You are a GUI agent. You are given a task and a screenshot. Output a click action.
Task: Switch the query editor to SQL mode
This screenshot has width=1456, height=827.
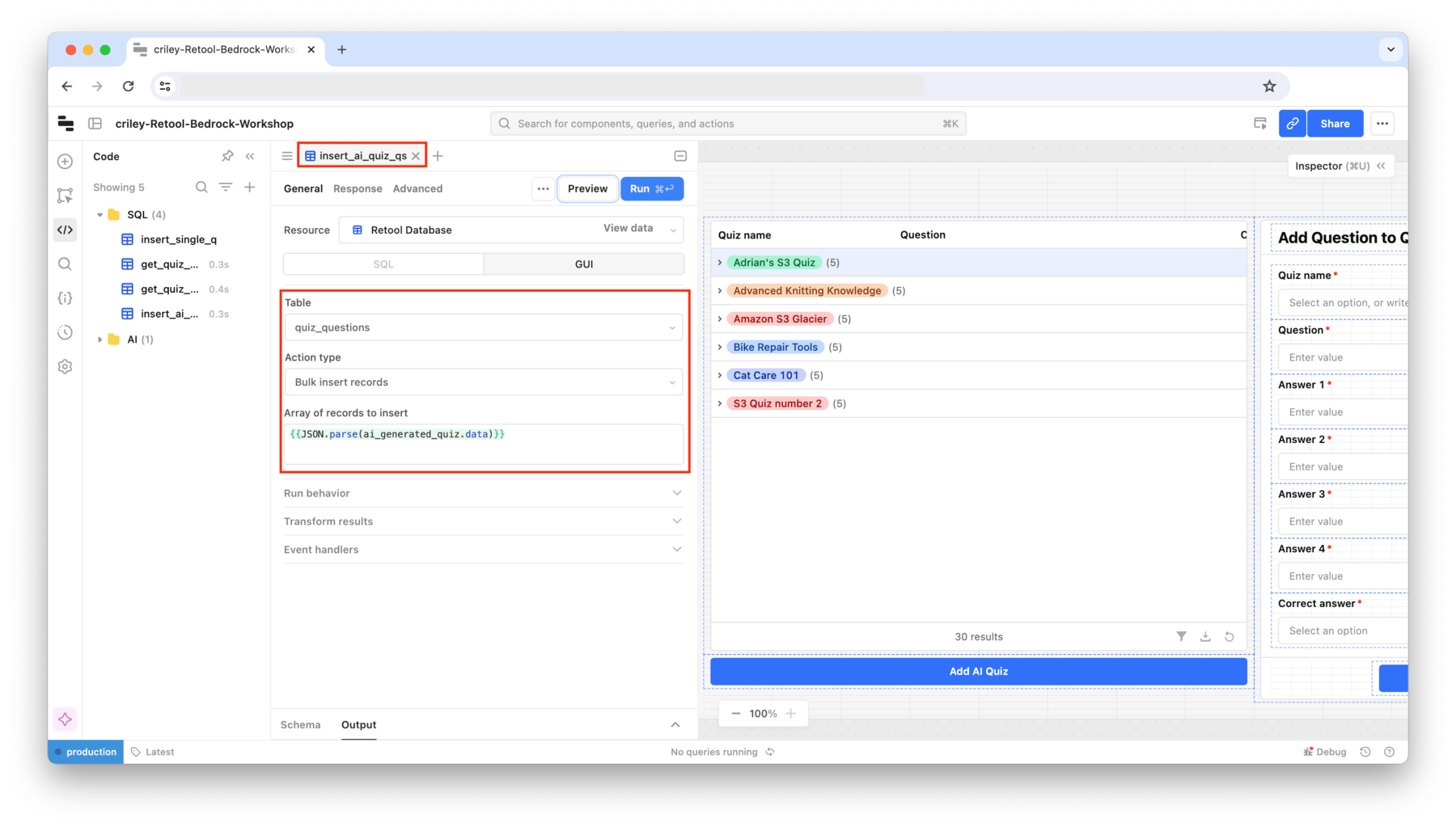click(383, 264)
